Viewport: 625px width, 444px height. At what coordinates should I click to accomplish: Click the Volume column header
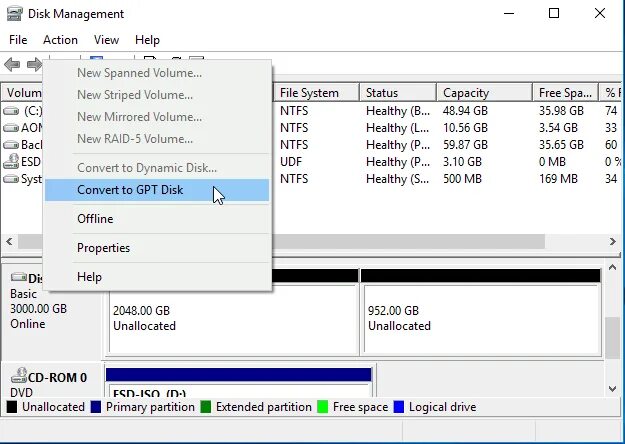tap(23, 93)
